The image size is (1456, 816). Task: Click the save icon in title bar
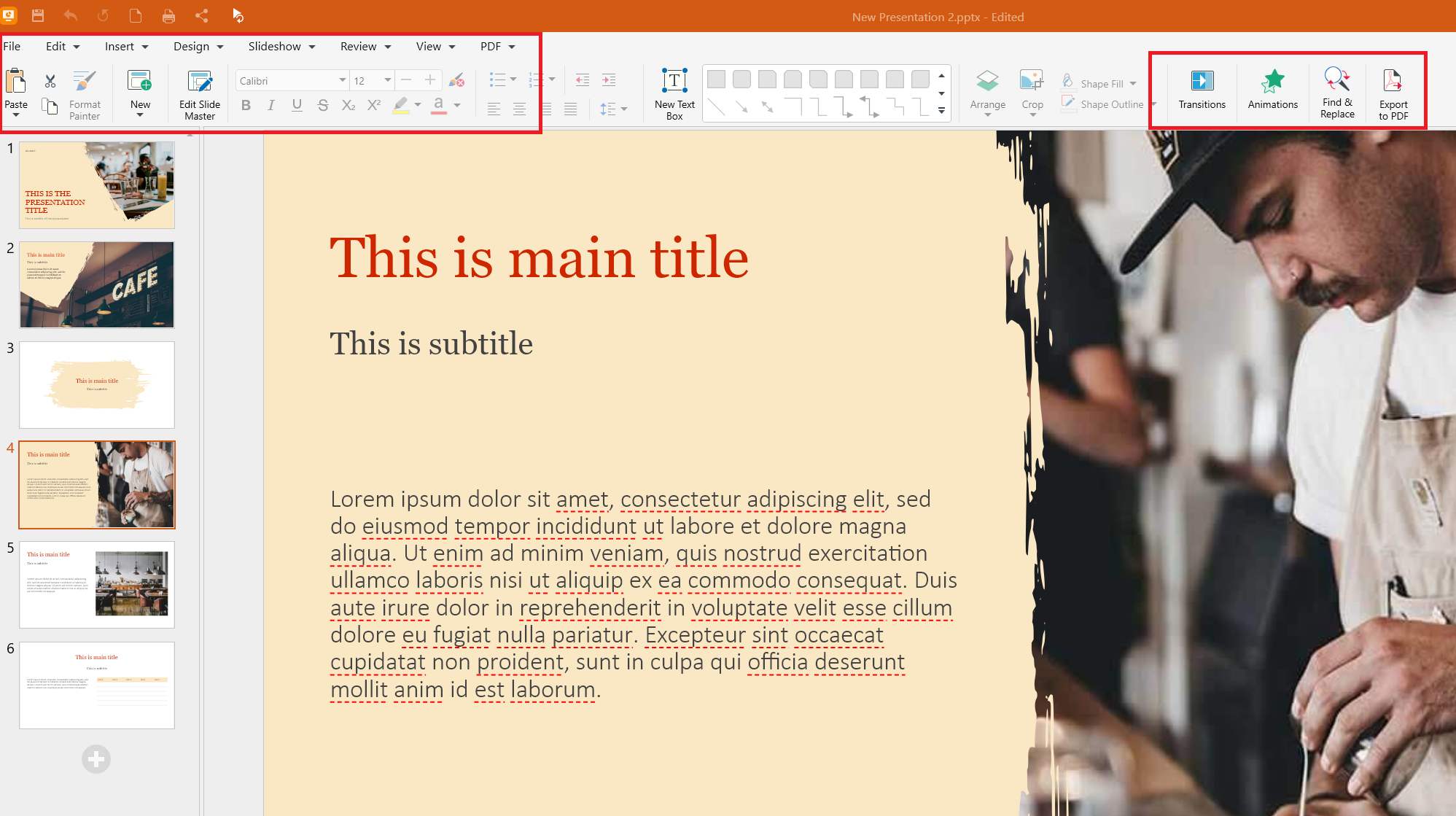click(38, 15)
